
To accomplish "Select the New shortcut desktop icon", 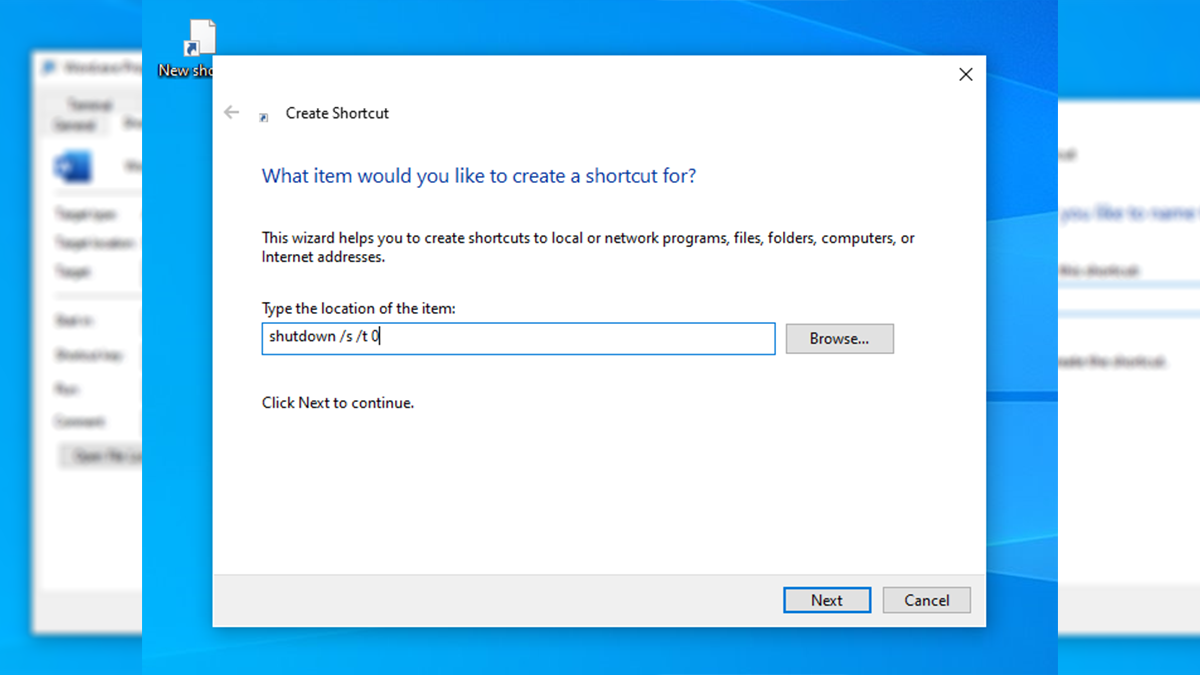I will coord(200,38).
